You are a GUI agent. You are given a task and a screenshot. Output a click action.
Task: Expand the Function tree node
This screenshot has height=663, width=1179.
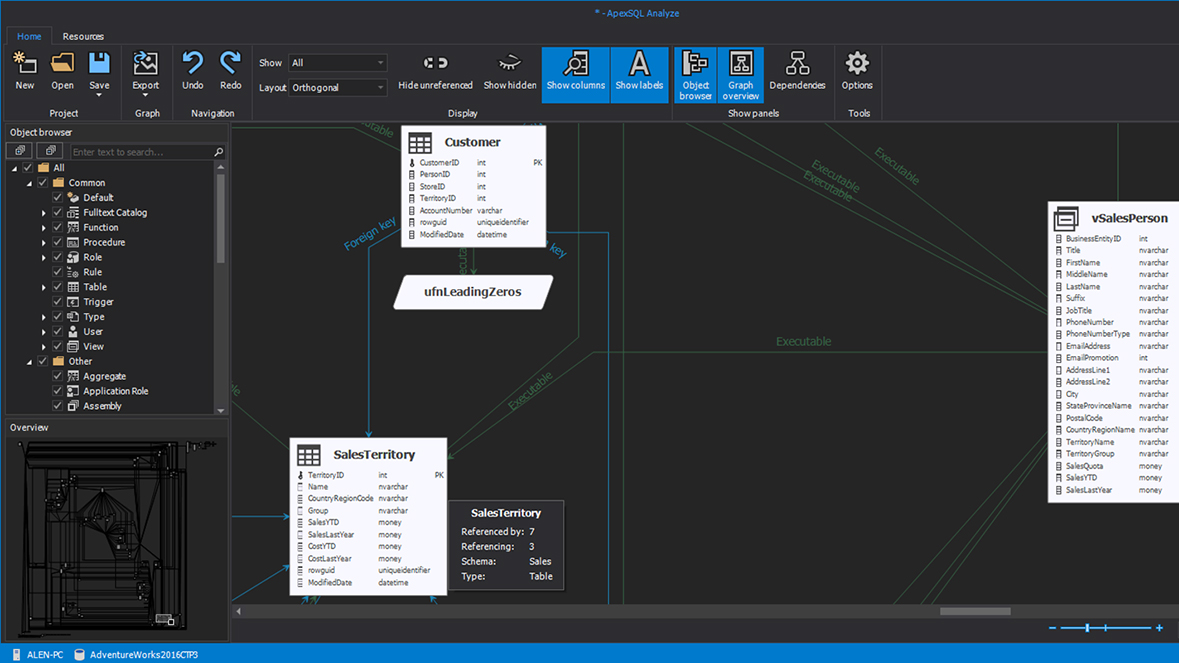tap(44, 228)
